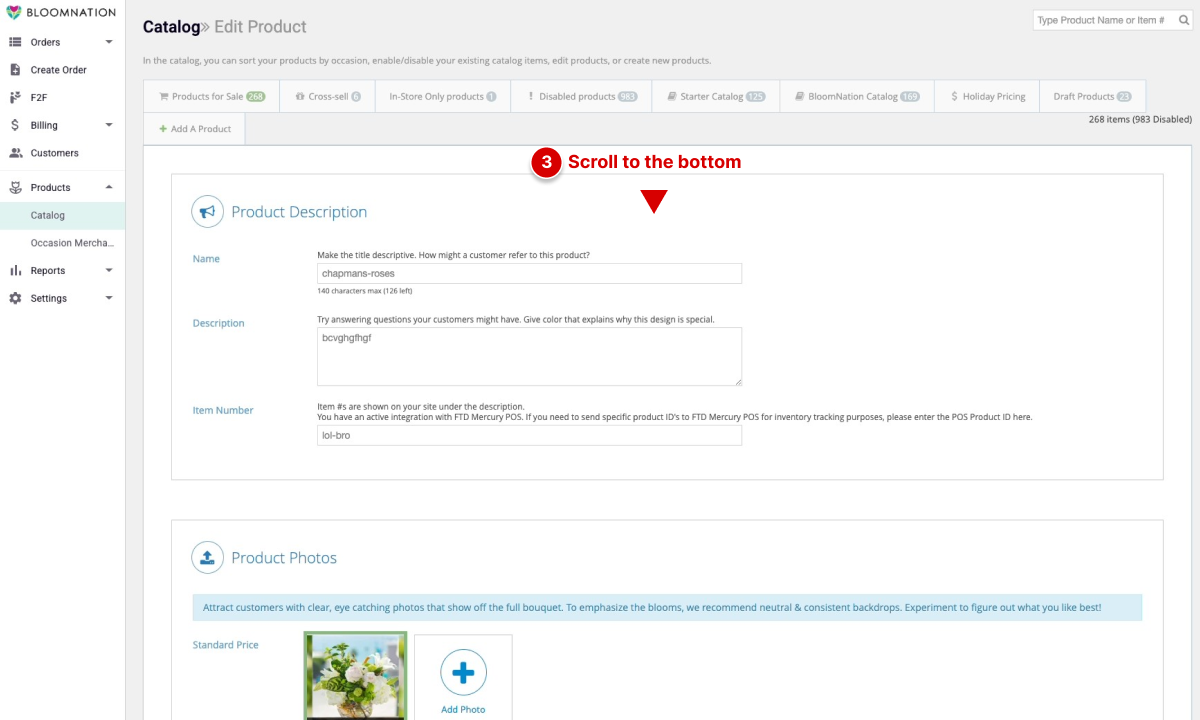Viewport: 1200px width, 720px height.
Task: Expand the Reports menu arrow
Action: point(109,270)
